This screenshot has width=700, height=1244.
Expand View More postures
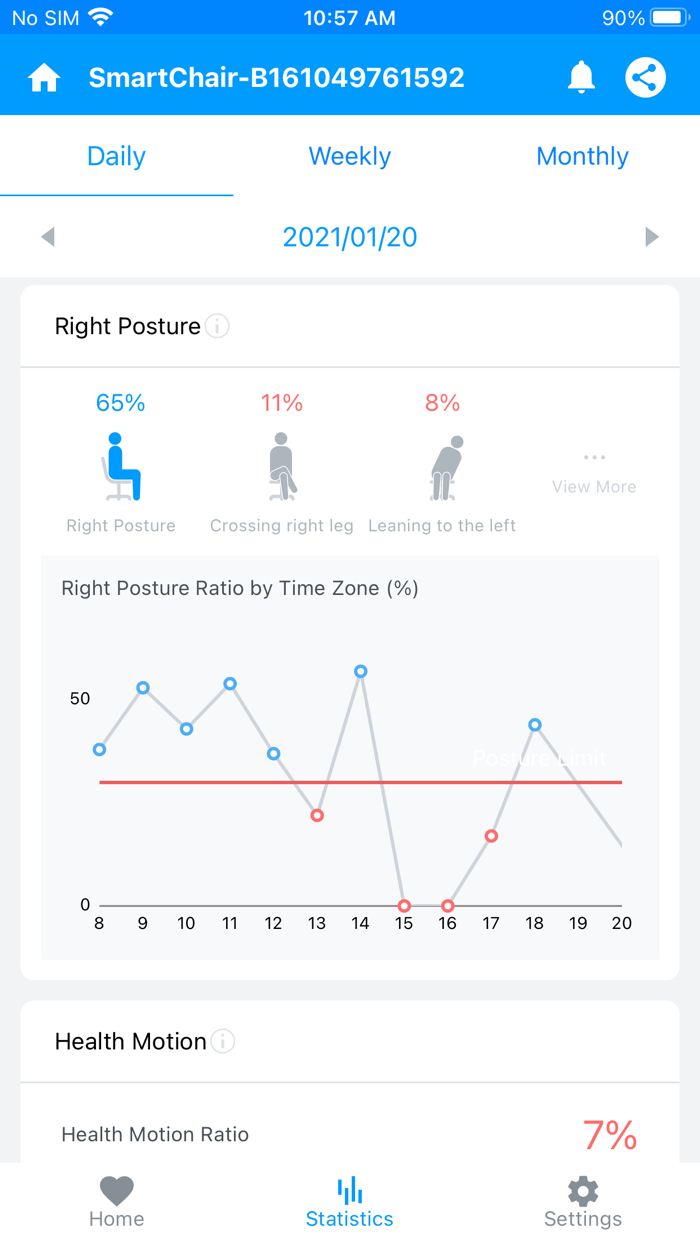(x=594, y=473)
